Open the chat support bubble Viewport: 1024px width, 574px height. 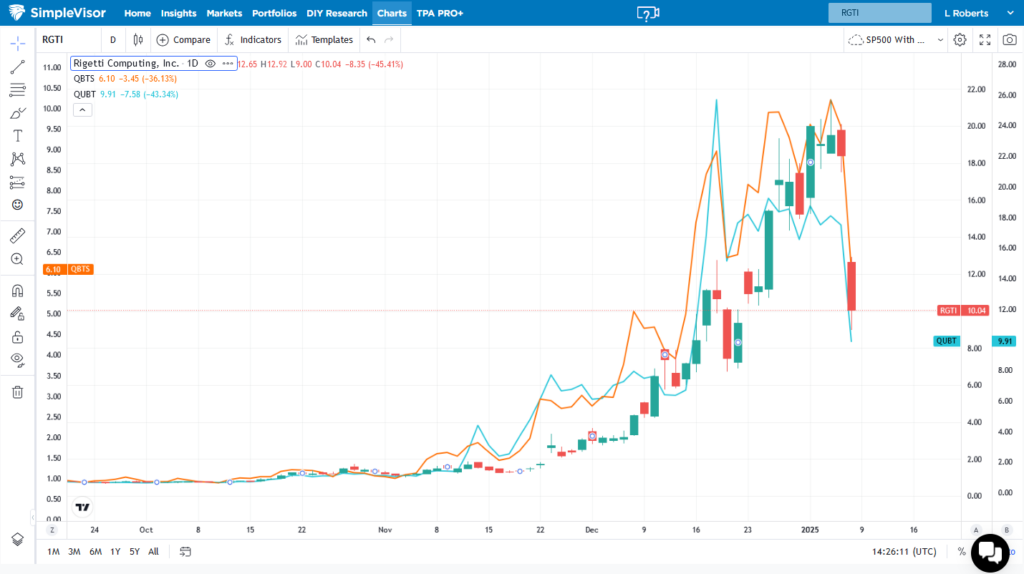(x=990, y=553)
